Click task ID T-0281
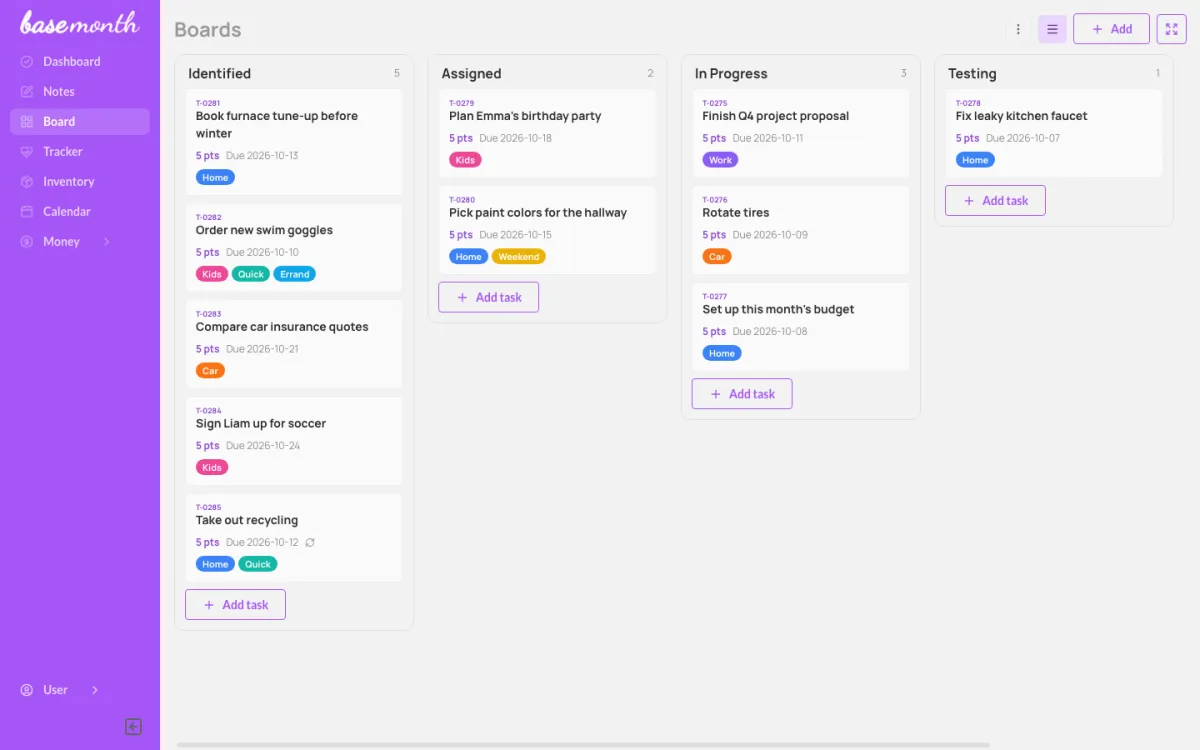1200x750 pixels. [208, 103]
